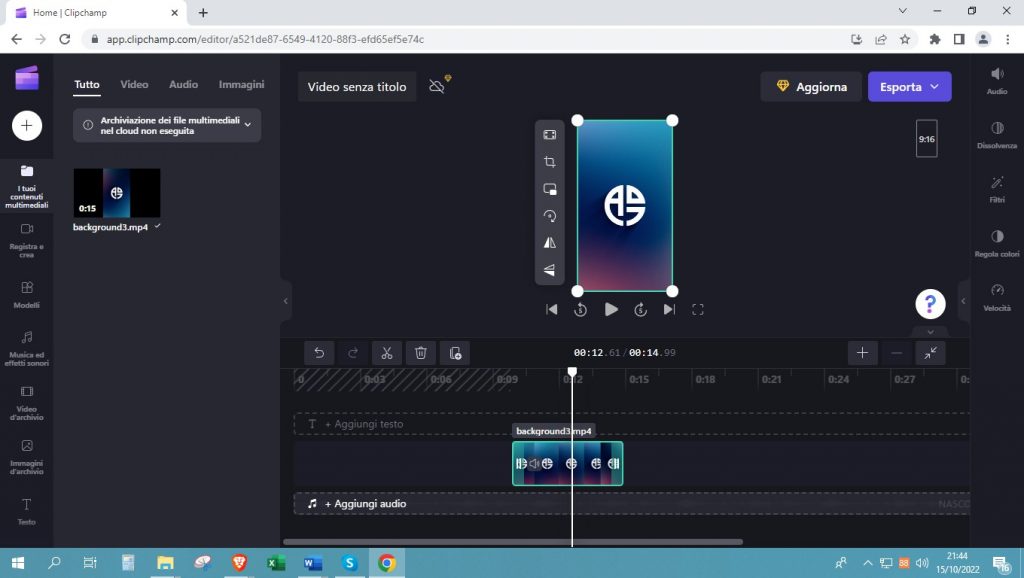
Task: Switch to the Immagini tab
Action: (x=241, y=85)
